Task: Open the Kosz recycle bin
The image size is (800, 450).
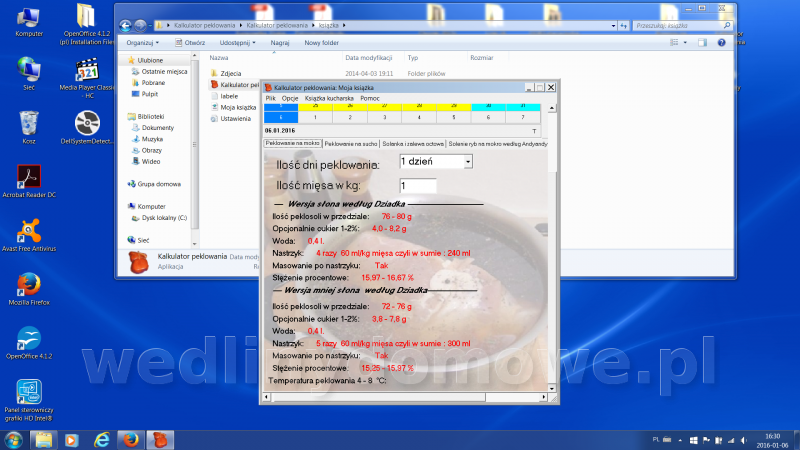Action: pos(29,128)
